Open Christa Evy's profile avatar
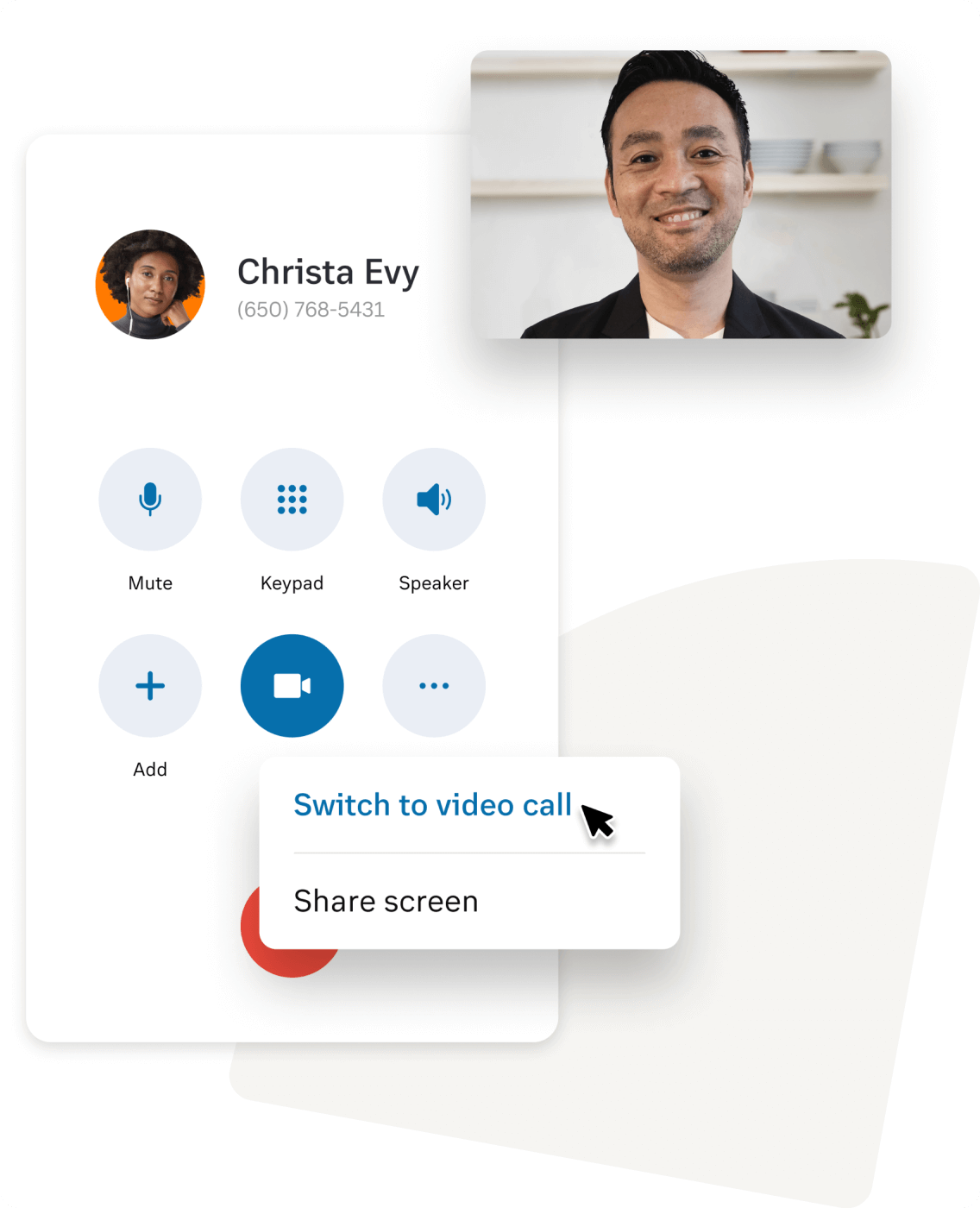Image resolution: width=980 pixels, height=1208 pixels. [x=150, y=284]
